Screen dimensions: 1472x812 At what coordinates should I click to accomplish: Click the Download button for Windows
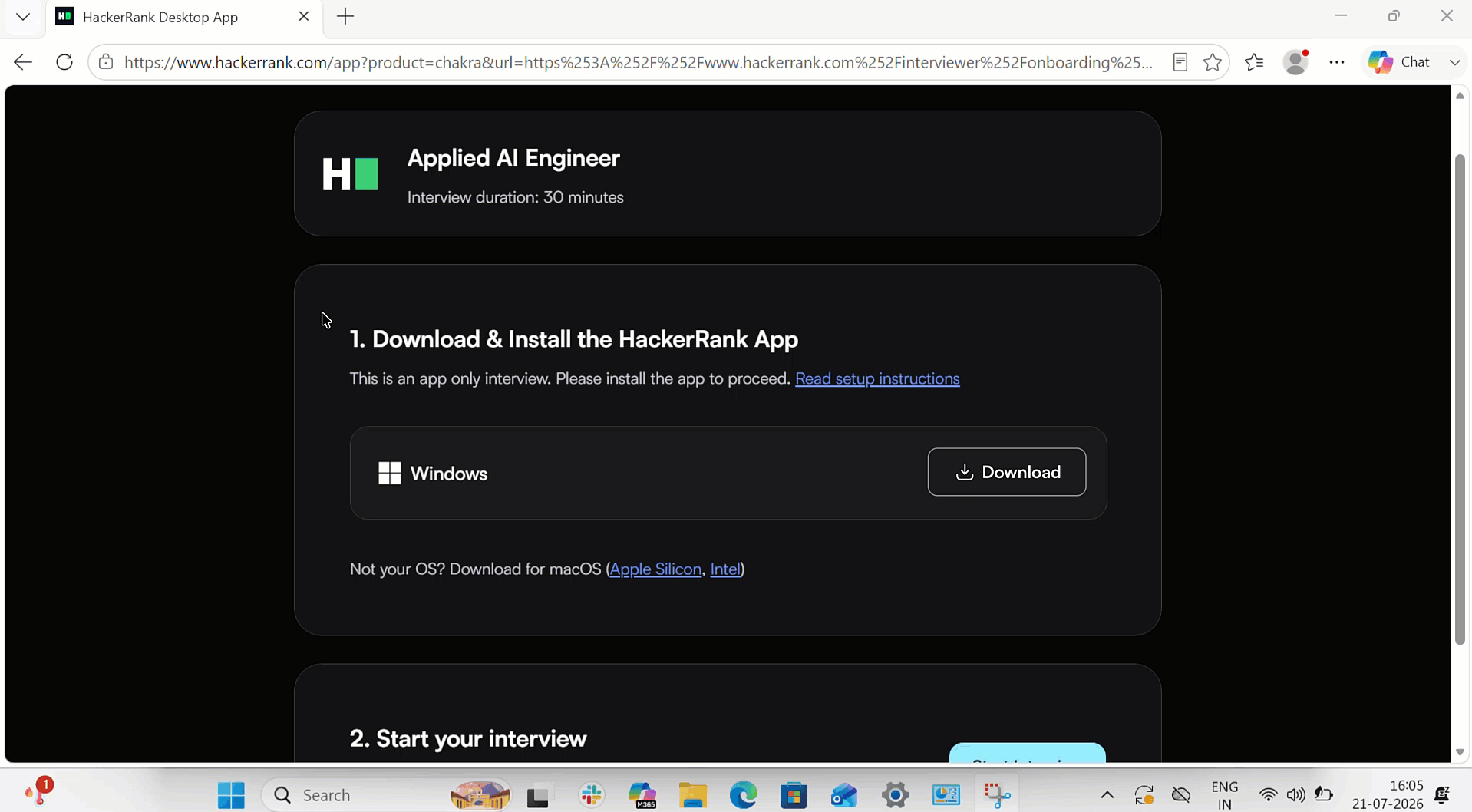coord(1006,472)
